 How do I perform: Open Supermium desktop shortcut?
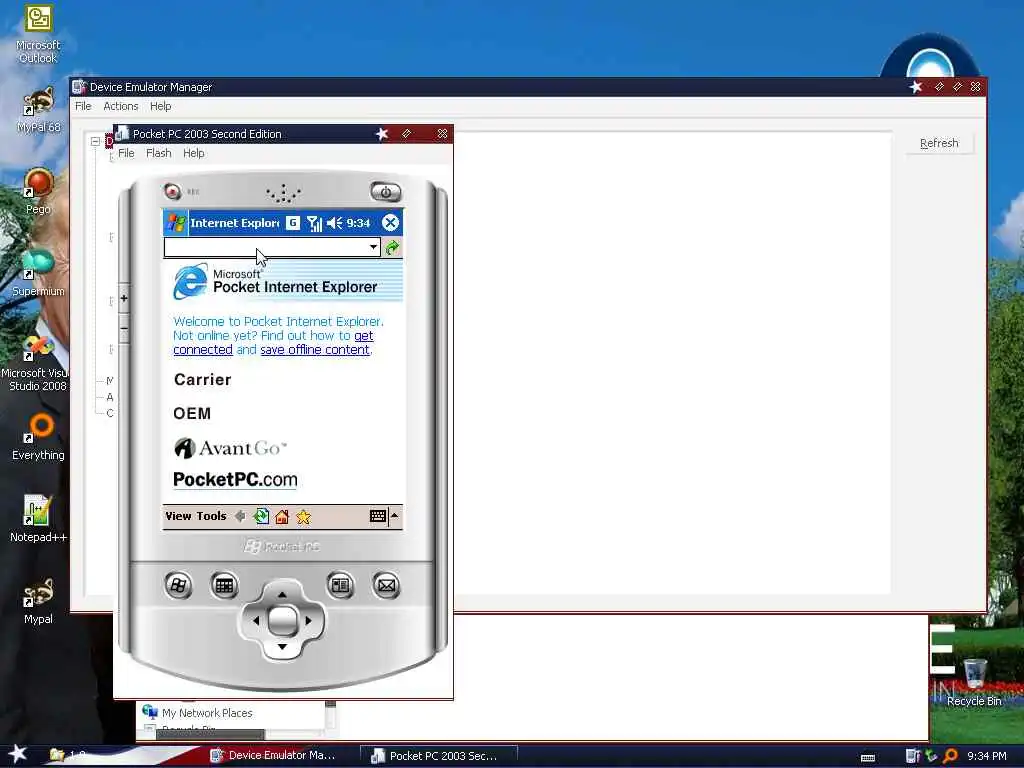[38, 274]
